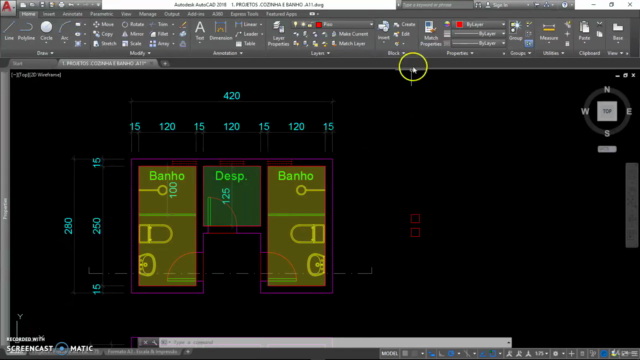The image size is (640, 360).
Task: Click the Base view icon
Action: tap(618, 31)
